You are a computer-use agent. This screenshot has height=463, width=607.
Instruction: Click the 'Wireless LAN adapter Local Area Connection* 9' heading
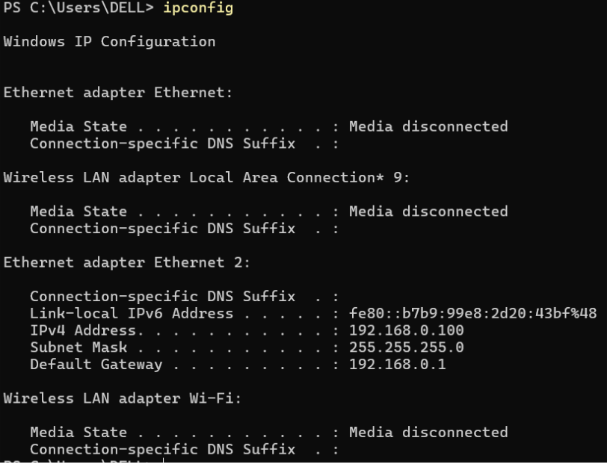[207, 177]
